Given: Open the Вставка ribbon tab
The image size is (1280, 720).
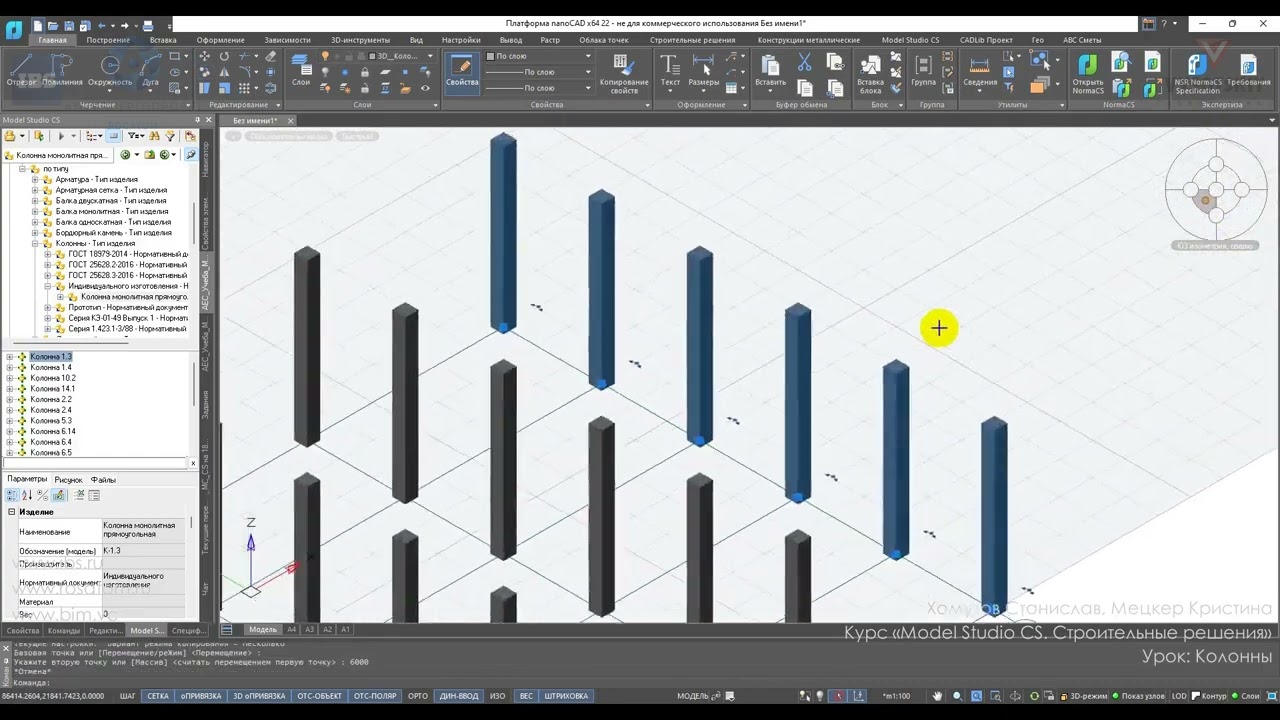Looking at the screenshot, I should [x=163, y=40].
